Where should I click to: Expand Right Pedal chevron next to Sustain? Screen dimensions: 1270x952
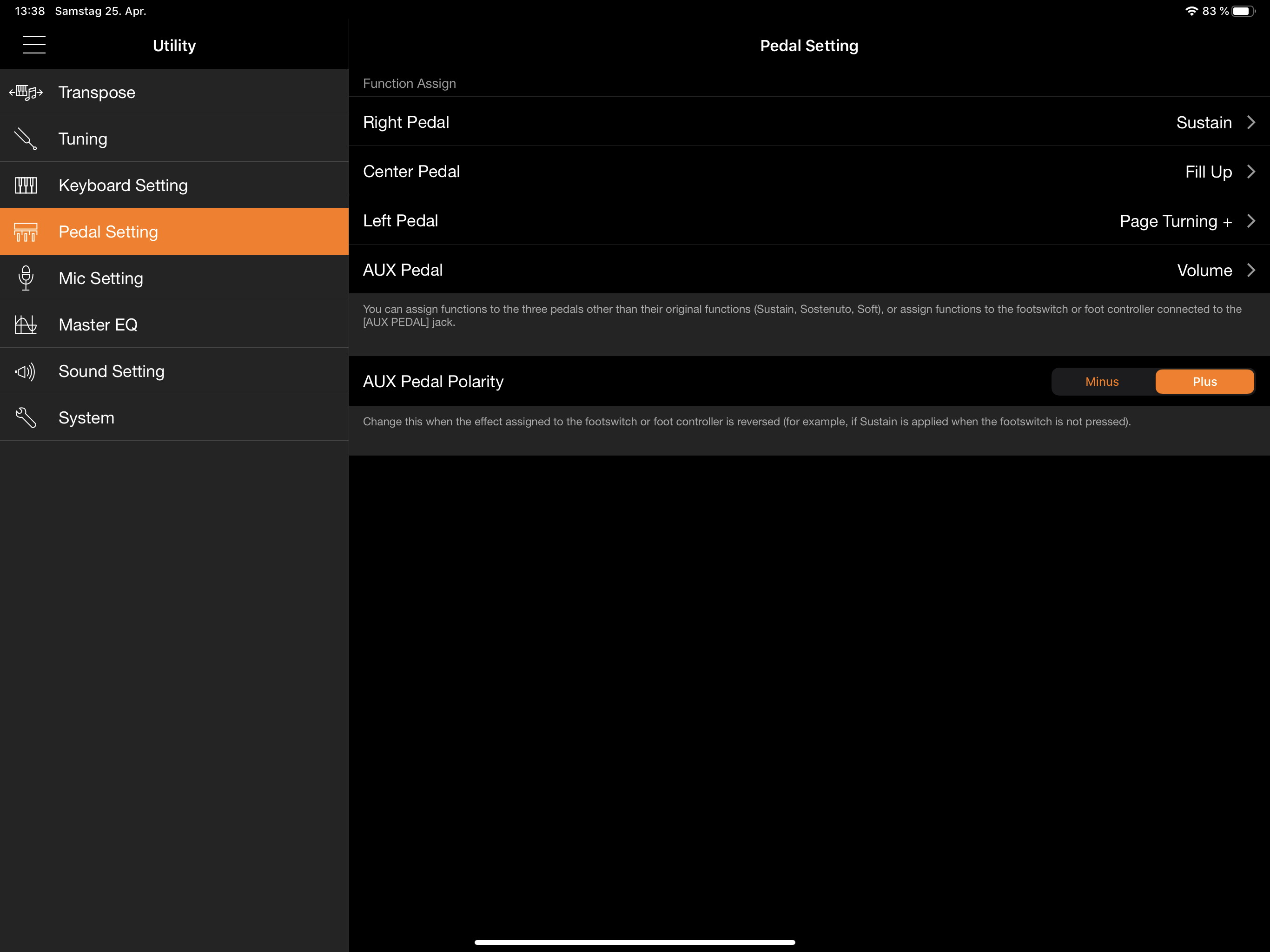pyautogui.click(x=1251, y=122)
